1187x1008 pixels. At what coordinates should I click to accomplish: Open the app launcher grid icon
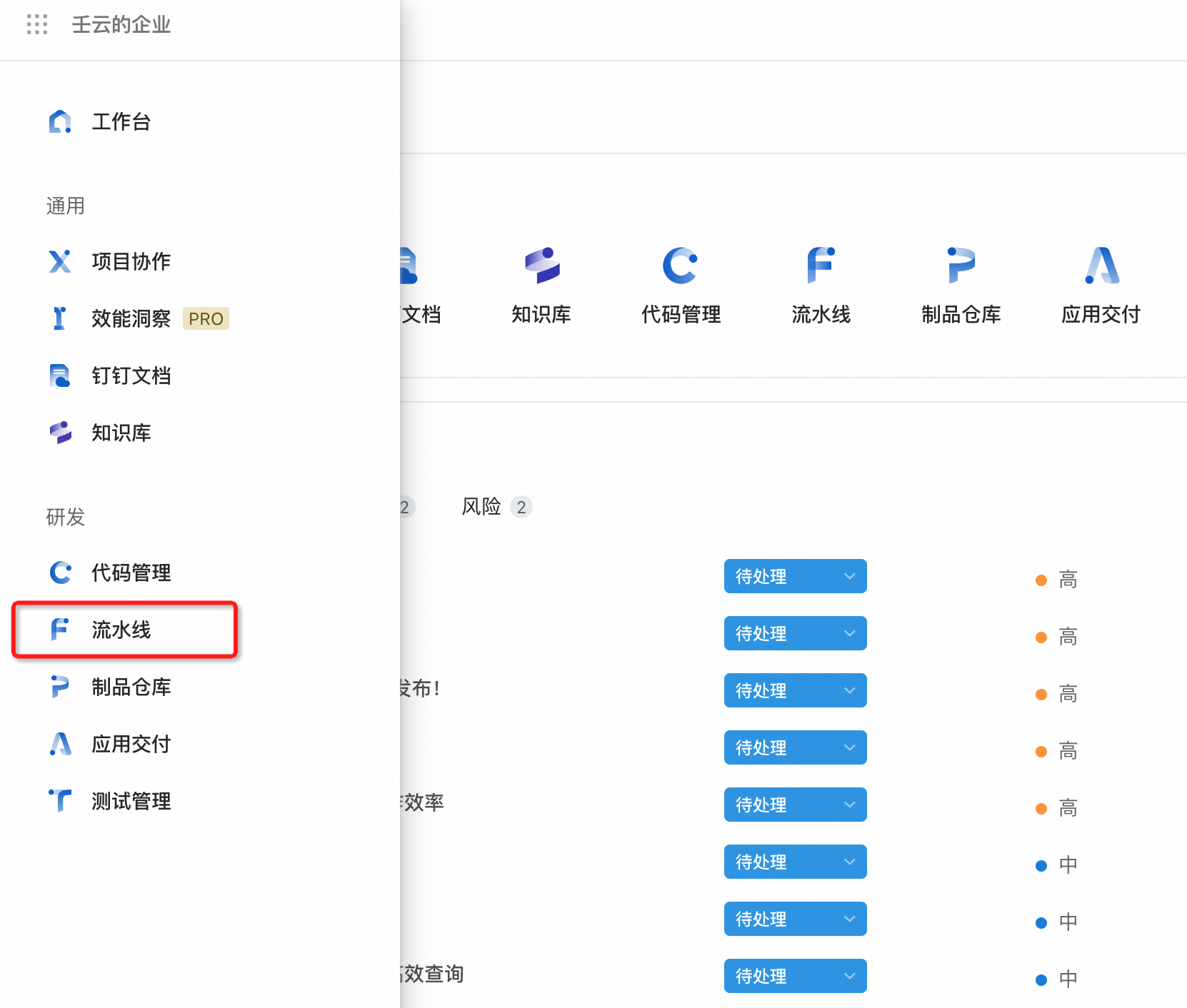(37, 25)
